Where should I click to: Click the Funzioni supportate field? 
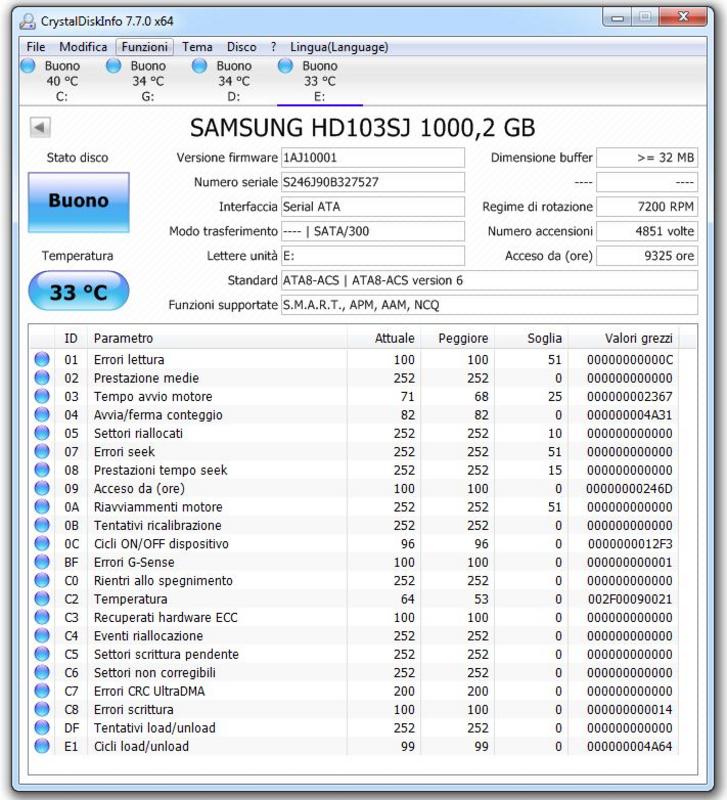tap(489, 305)
